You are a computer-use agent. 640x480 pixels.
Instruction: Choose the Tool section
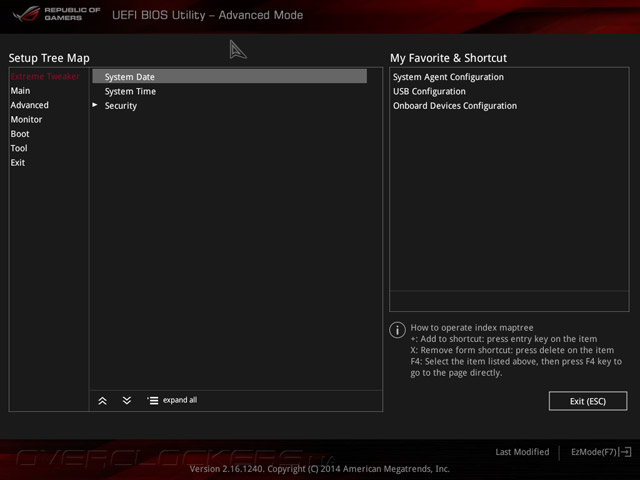tap(19, 148)
